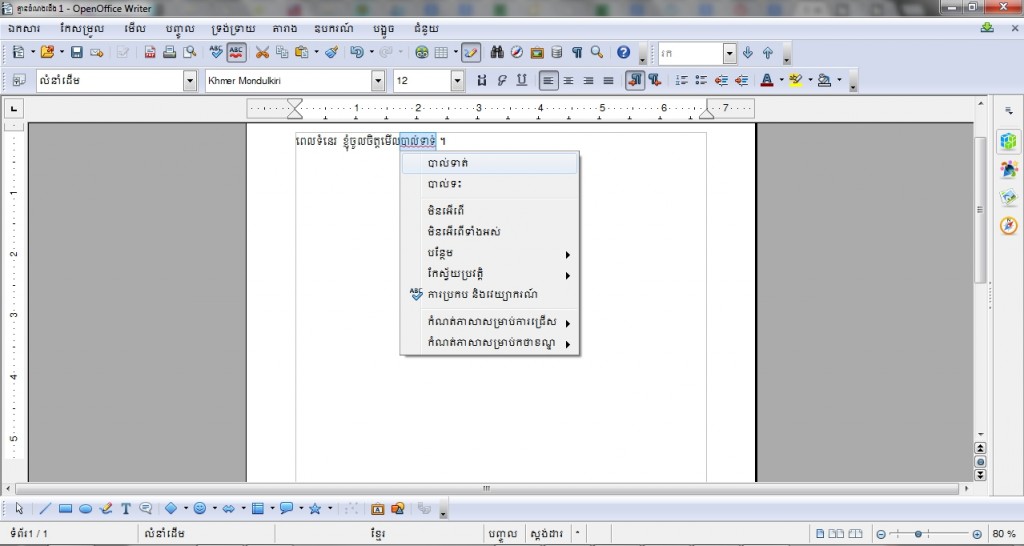1024x546 pixels.
Task: Adjust the zoom slider handle
Action: pos(918,534)
